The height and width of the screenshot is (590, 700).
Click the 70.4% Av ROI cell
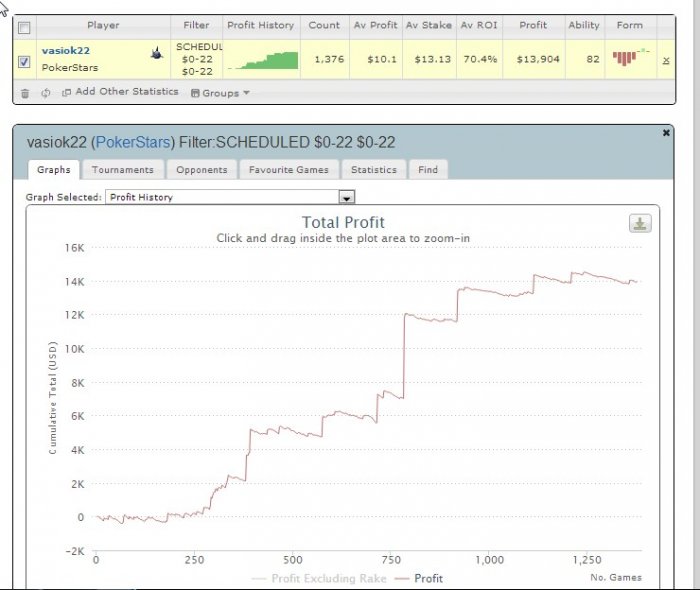480,59
